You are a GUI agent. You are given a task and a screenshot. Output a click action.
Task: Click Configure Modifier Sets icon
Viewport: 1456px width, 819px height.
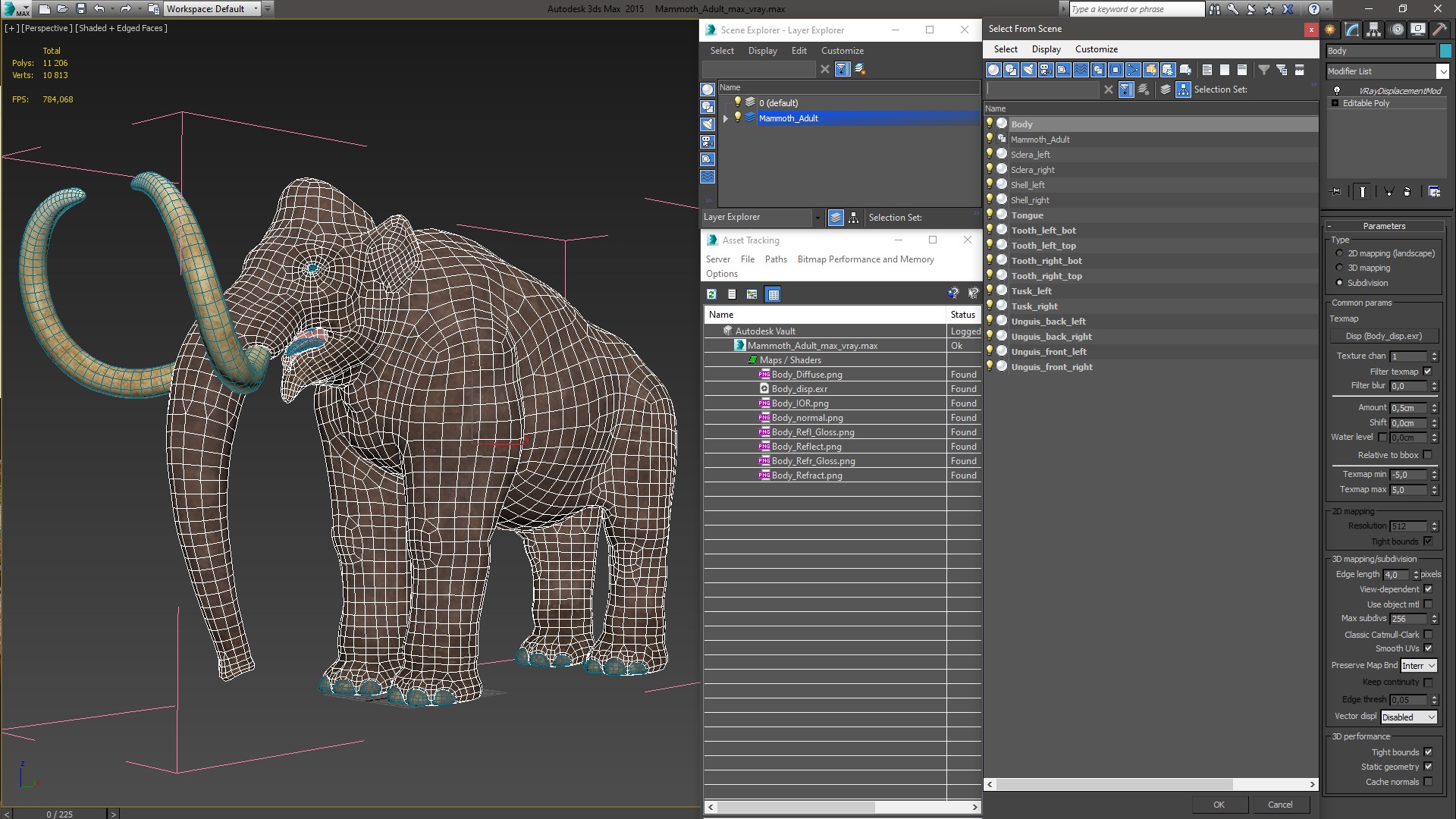point(1434,192)
